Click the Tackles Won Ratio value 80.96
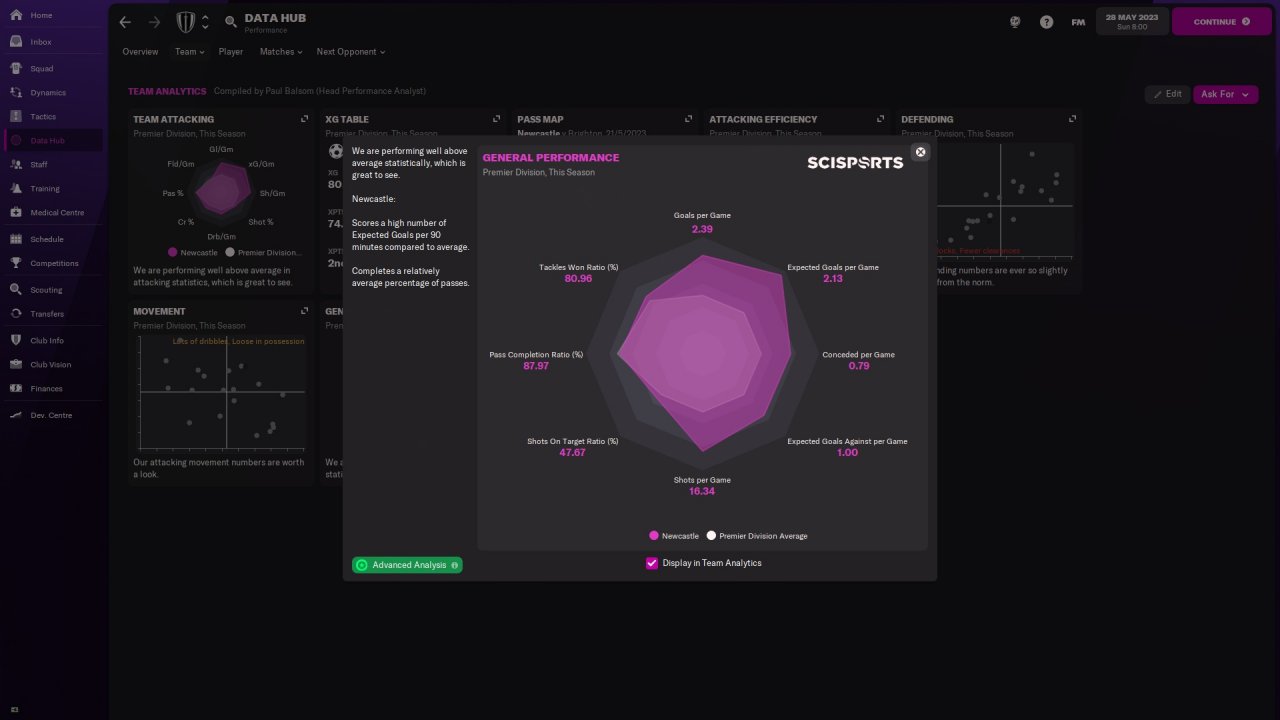 (579, 279)
